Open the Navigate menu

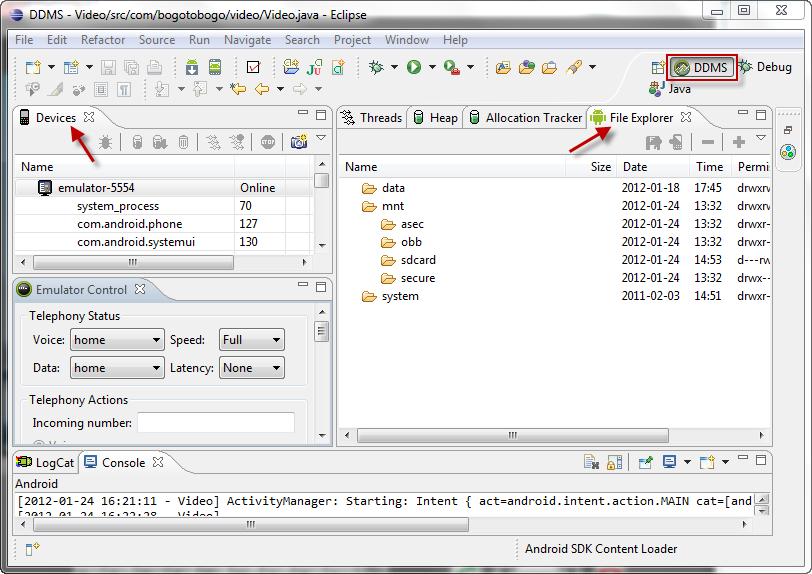click(248, 40)
